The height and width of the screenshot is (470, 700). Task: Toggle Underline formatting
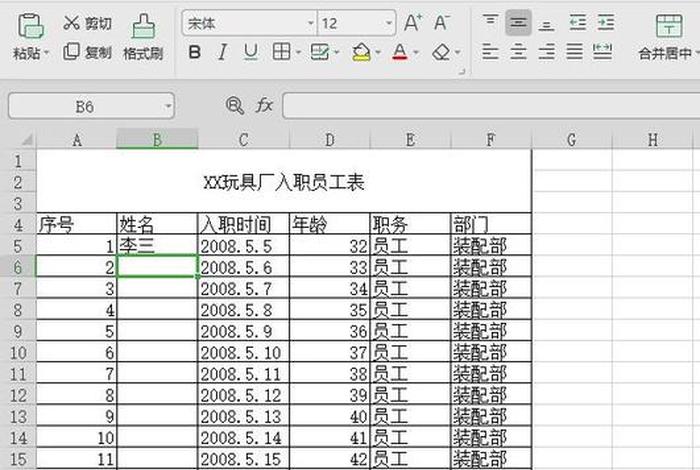point(251,52)
